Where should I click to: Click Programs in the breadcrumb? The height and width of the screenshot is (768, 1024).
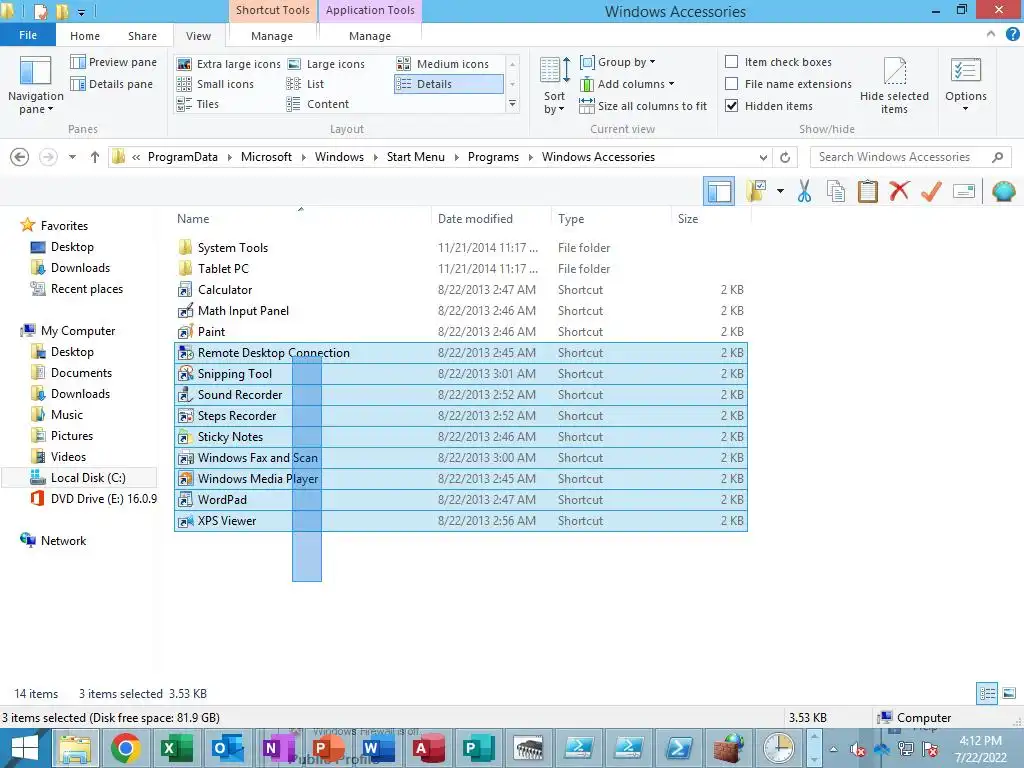click(x=493, y=157)
